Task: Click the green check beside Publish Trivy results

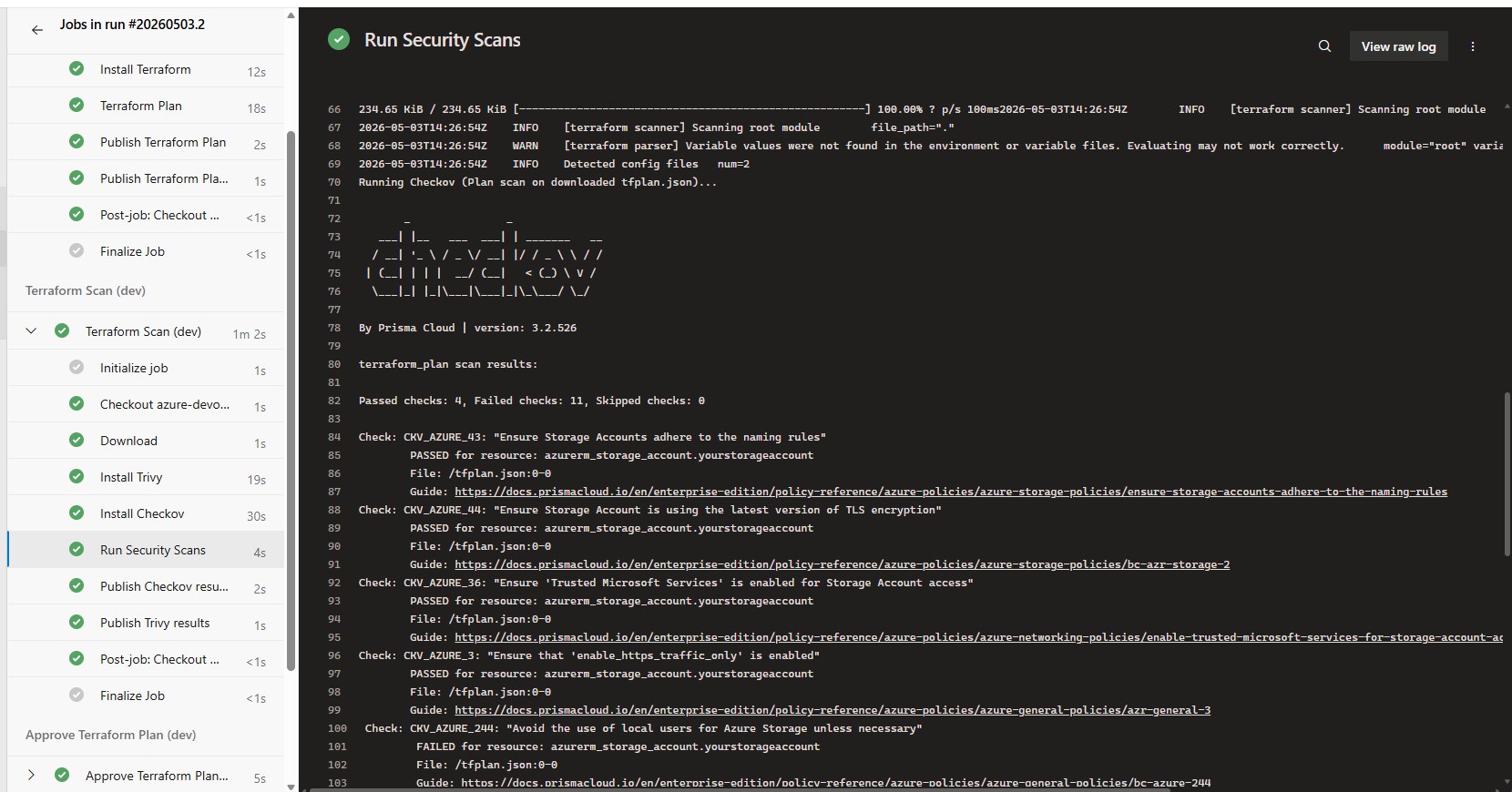Action: click(x=77, y=622)
